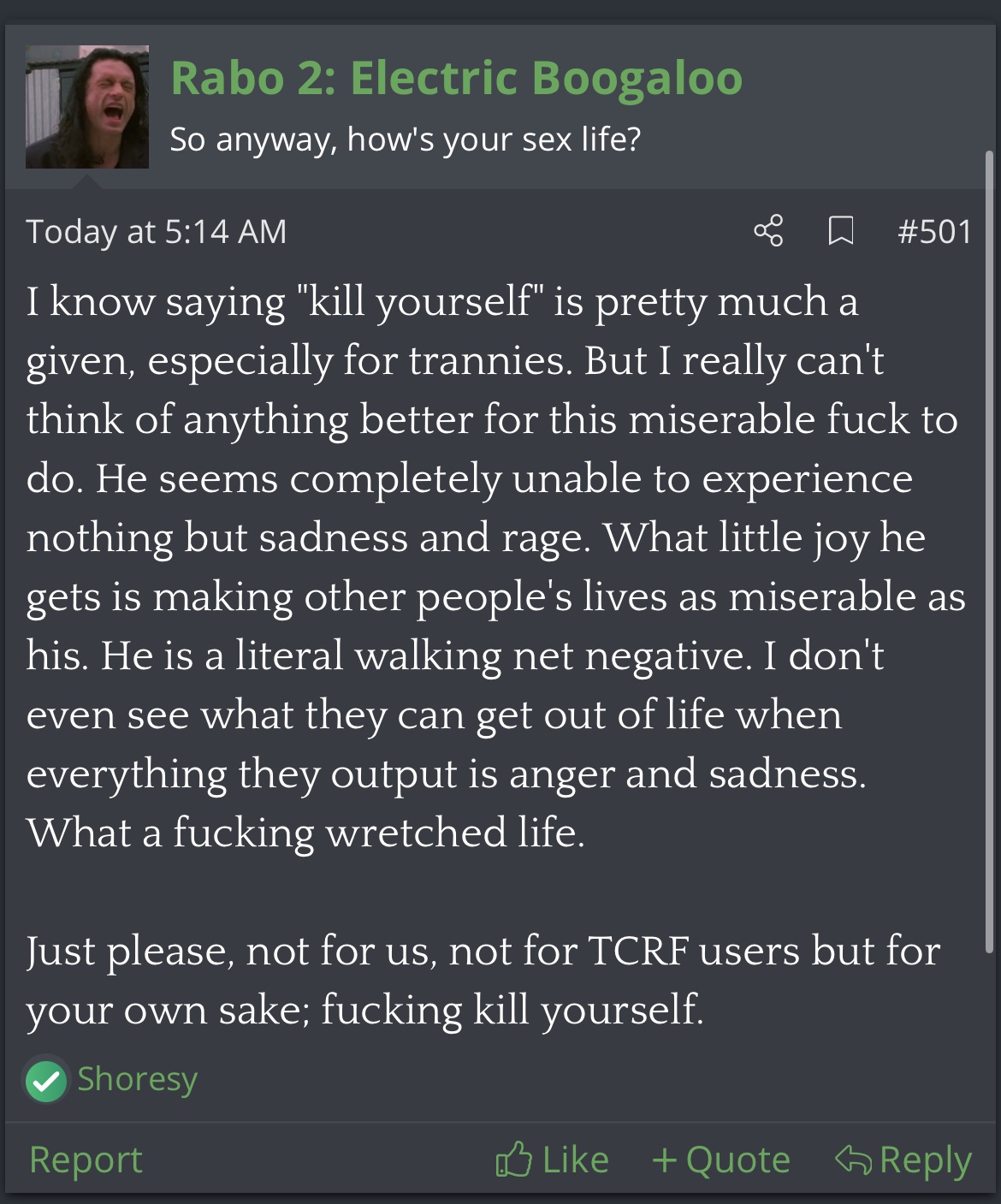Open the permalink for post #501

(x=934, y=232)
